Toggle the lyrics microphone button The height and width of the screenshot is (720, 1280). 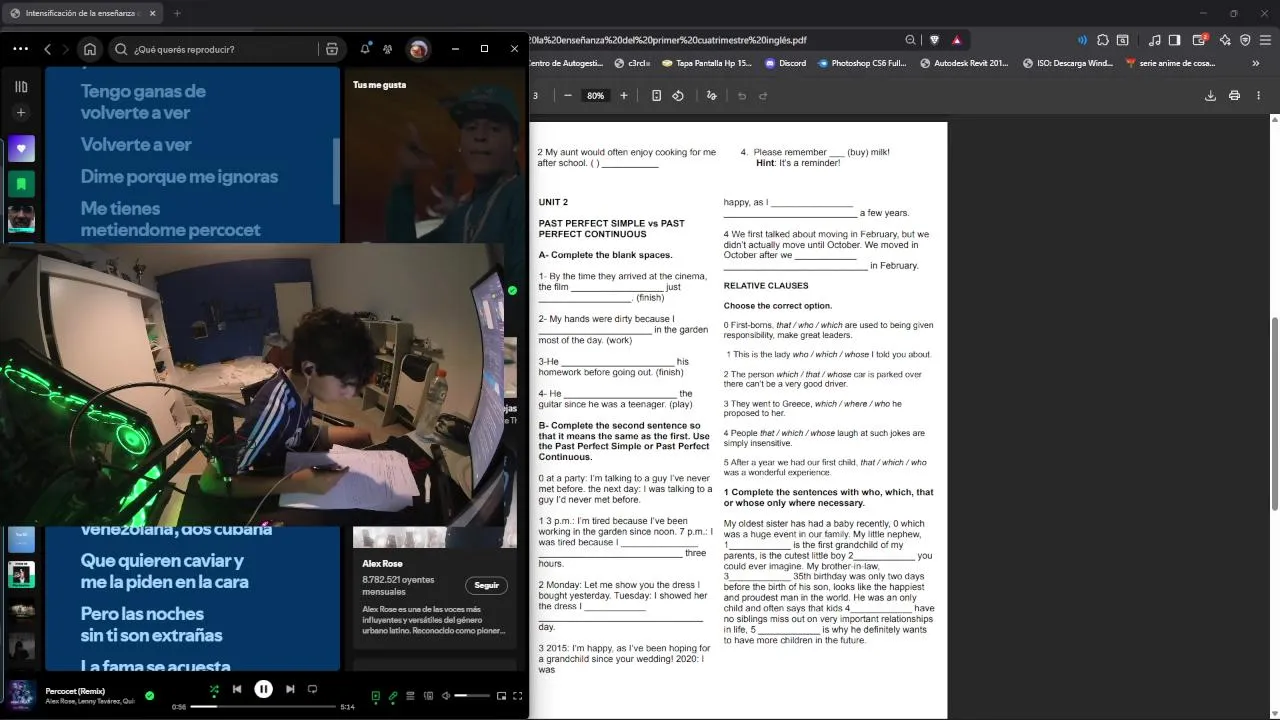coord(393,696)
